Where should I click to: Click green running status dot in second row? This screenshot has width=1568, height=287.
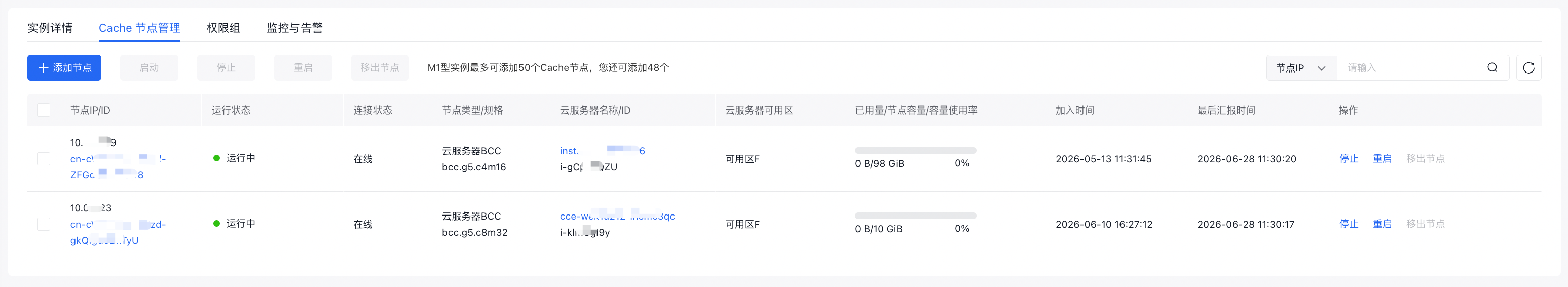[x=217, y=224]
